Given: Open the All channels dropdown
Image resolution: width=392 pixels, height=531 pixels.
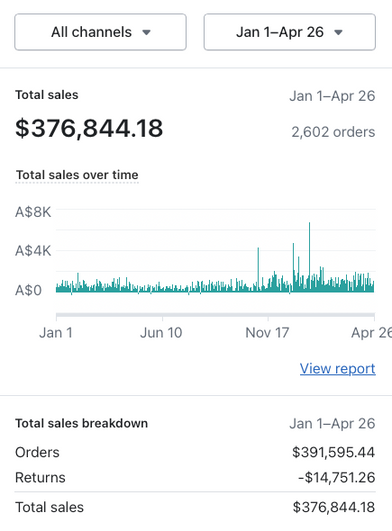Looking at the screenshot, I should click(x=101, y=32).
